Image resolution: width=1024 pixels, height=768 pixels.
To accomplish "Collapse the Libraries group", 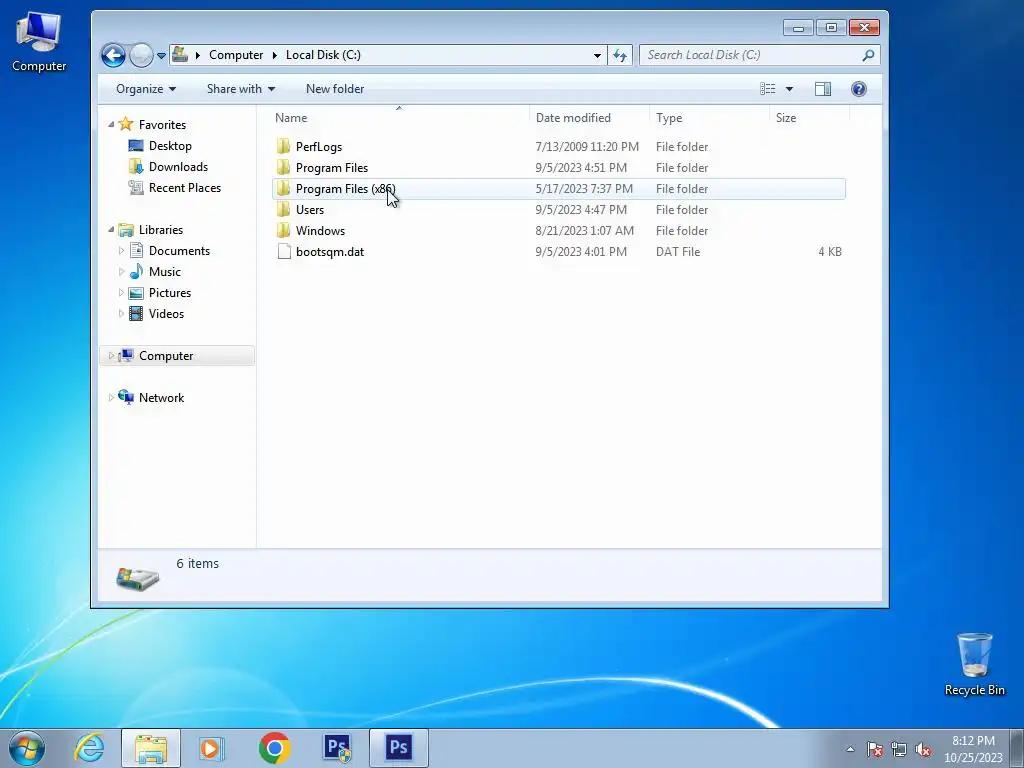I will (x=111, y=229).
